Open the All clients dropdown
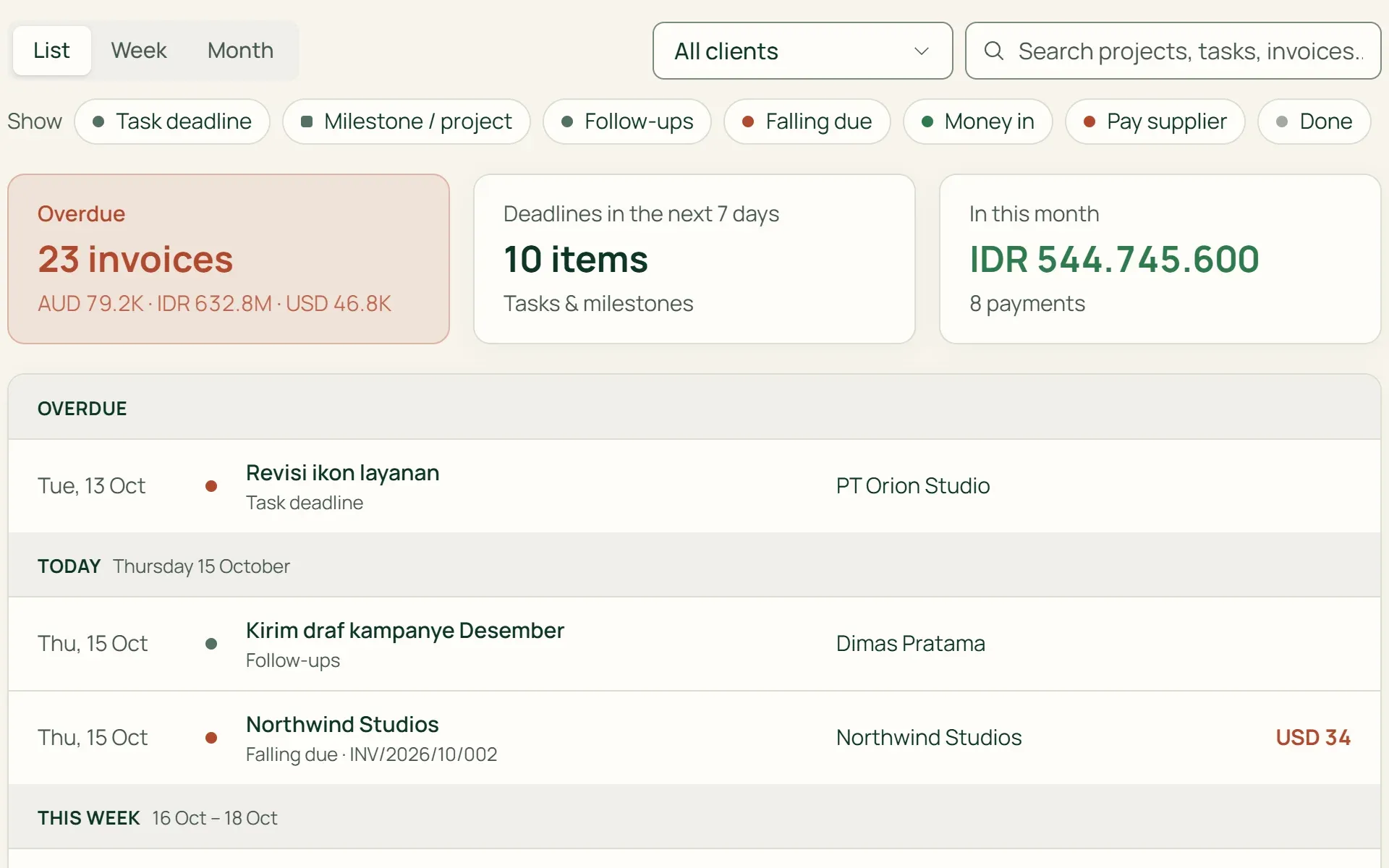The height and width of the screenshot is (868, 1389). 803,51
